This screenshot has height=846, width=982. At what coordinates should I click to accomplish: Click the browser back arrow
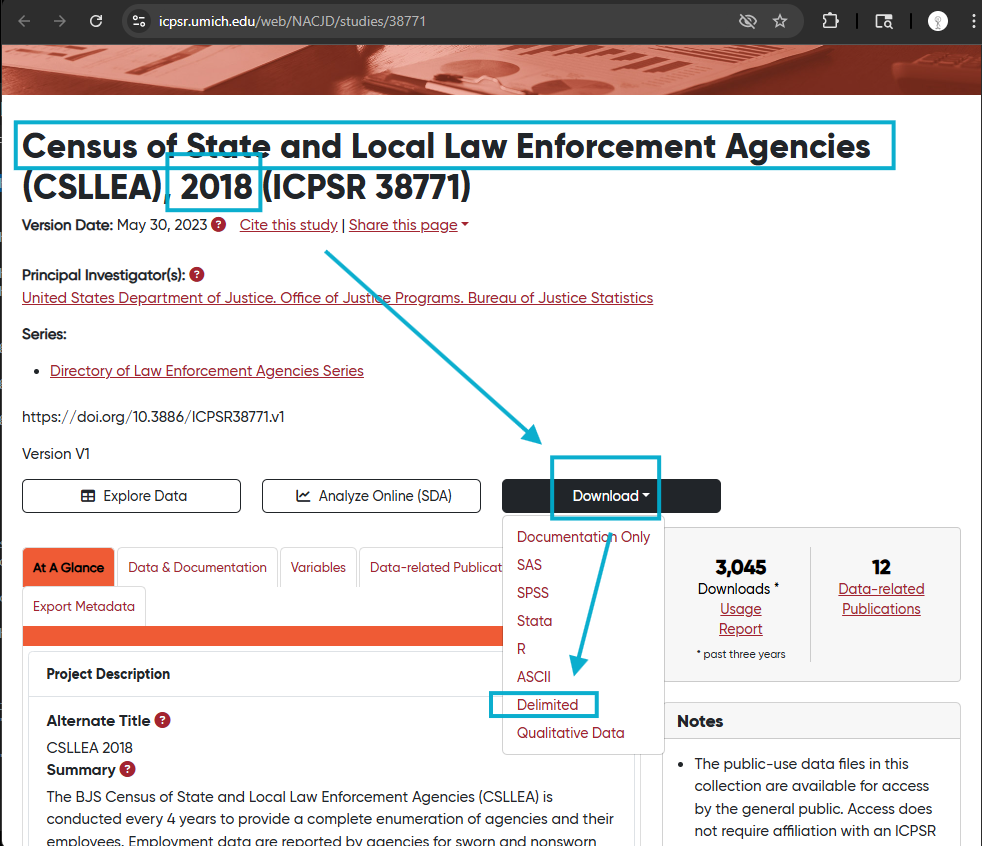[x=25, y=21]
